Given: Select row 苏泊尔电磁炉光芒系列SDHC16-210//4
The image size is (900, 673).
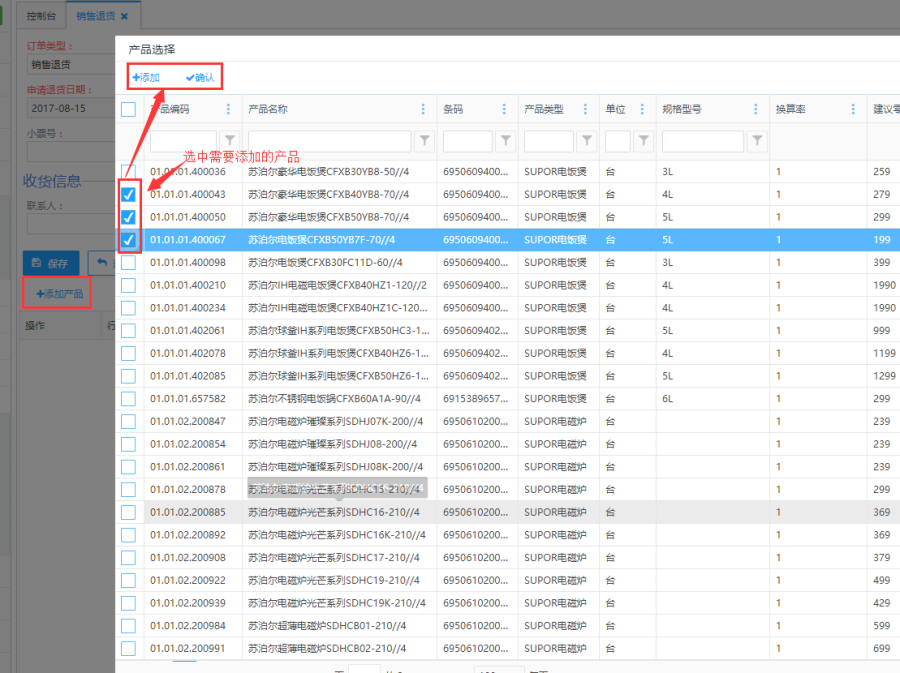Looking at the screenshot, I should (x=333, y=512).
